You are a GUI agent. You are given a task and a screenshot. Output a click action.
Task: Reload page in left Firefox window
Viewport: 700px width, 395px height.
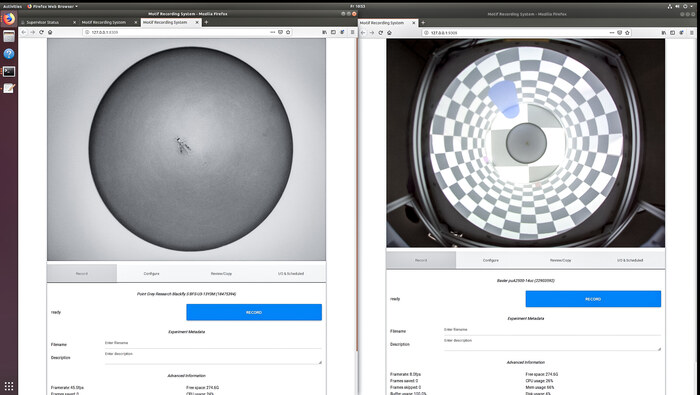pyautogui.click(x=41, y=32)
